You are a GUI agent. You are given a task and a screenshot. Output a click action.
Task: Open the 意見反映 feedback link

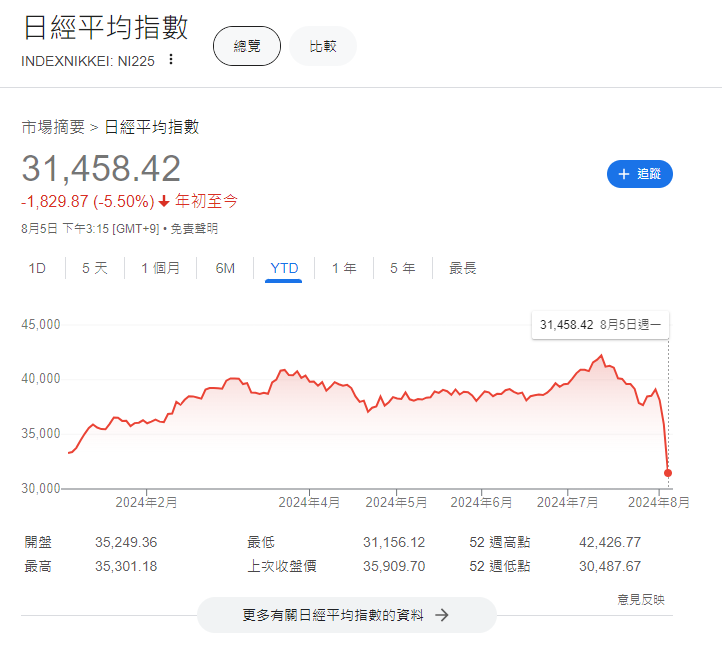(x=641, y=600)
